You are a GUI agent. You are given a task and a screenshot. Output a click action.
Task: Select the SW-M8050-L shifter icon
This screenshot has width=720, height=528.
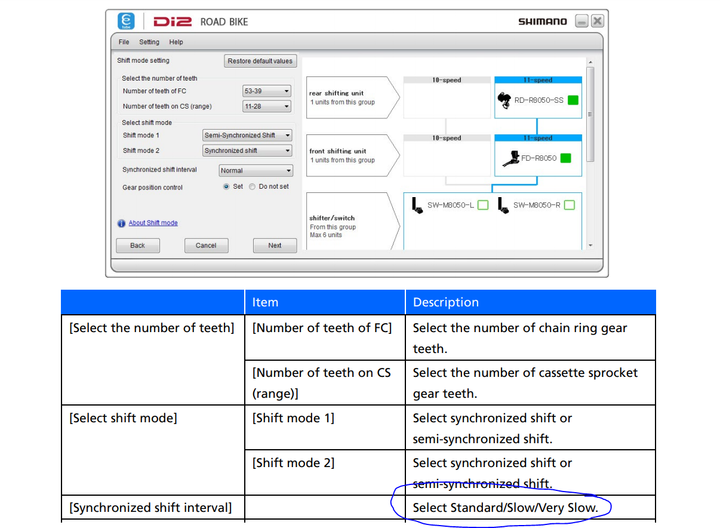[x=417, y=205]
